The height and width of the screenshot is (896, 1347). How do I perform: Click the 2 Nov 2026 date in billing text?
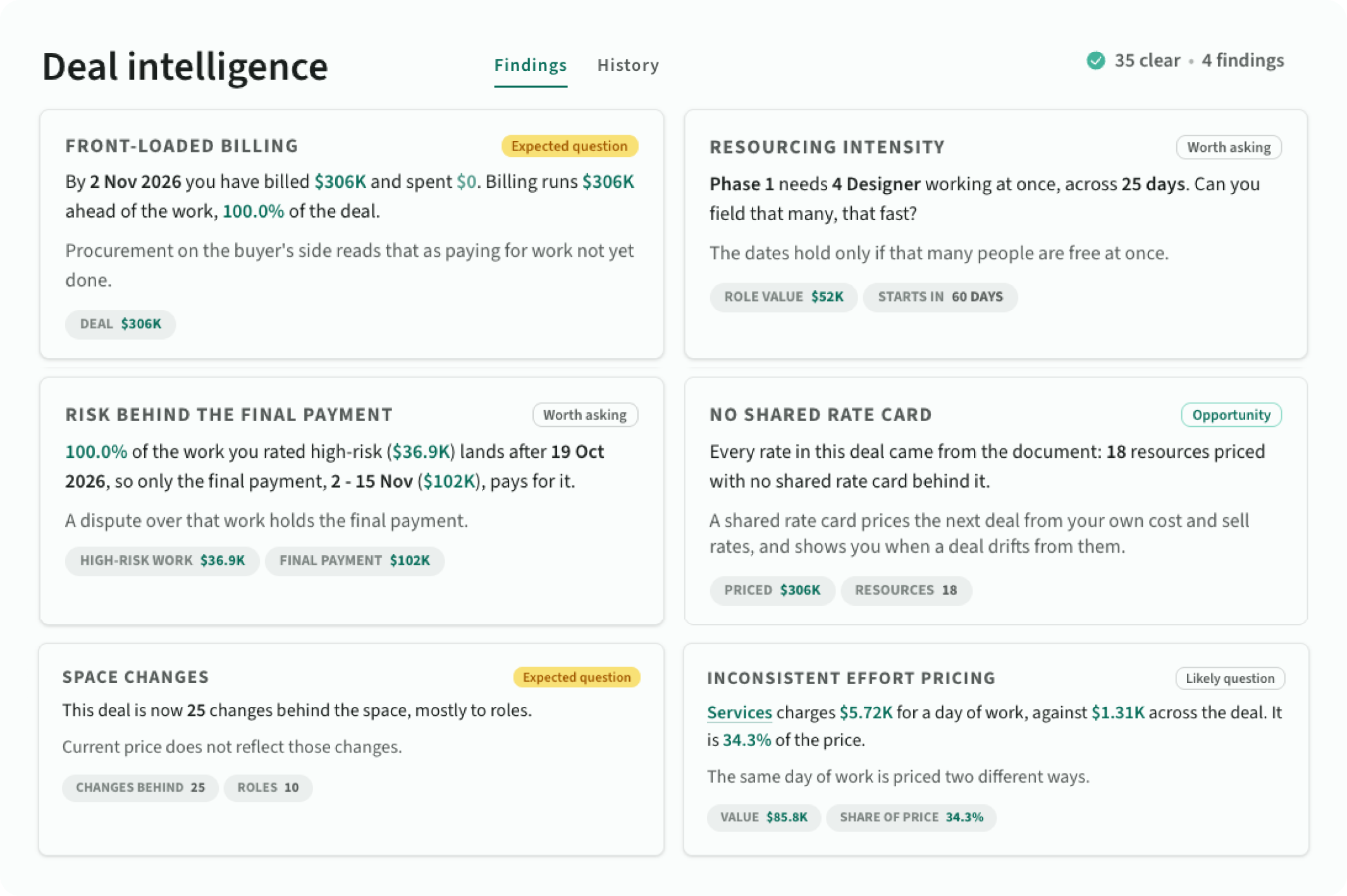[135, 182]
